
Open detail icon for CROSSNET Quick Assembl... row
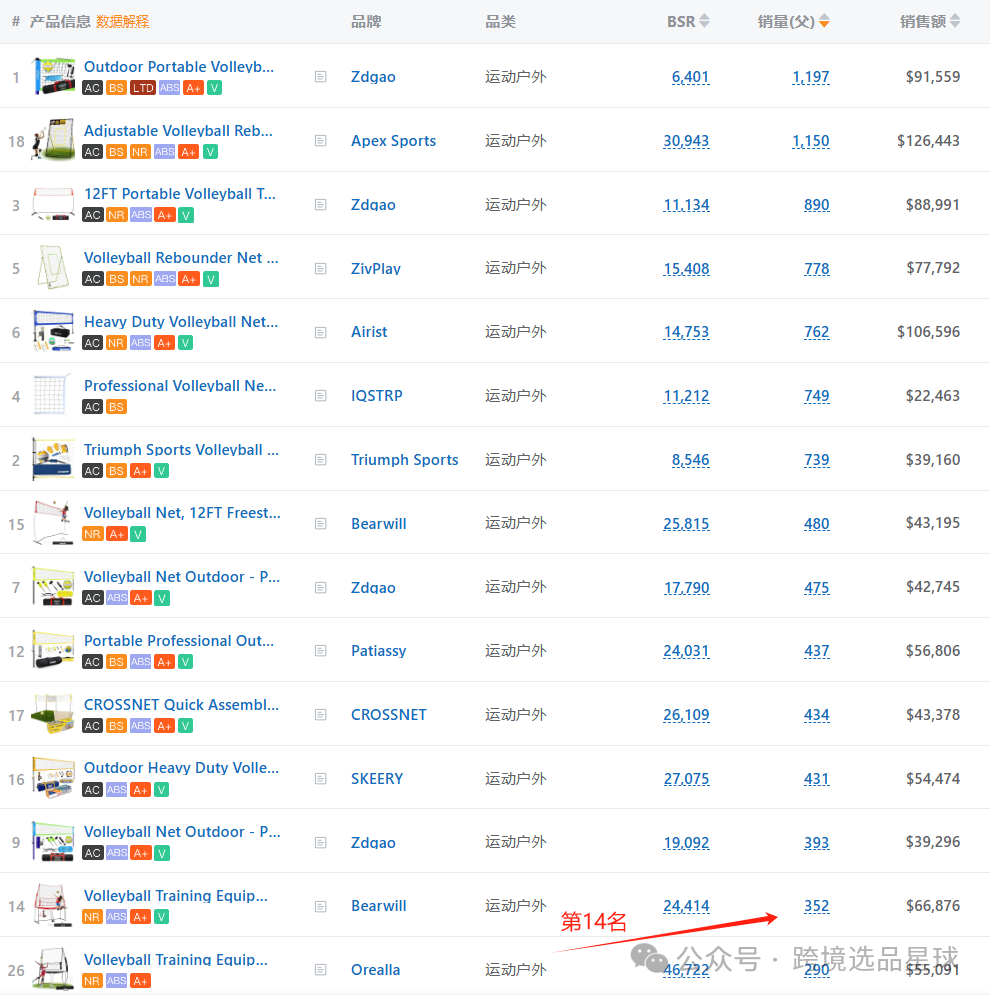[x=320, y=715]
